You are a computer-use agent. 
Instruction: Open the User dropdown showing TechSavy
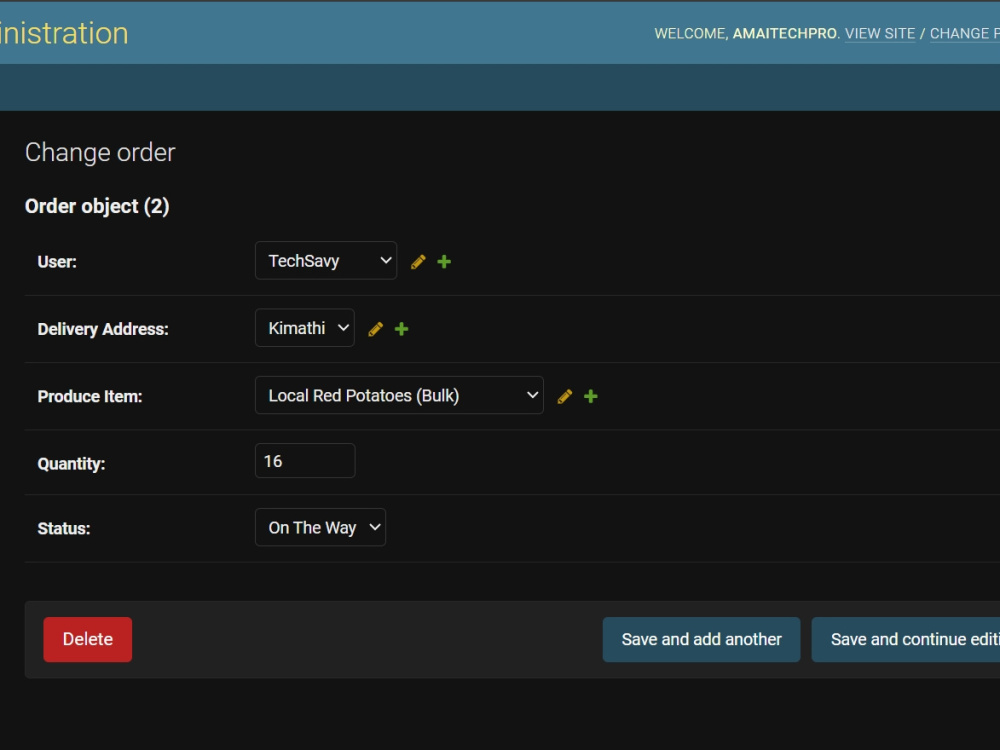click(x=326, y=261)
